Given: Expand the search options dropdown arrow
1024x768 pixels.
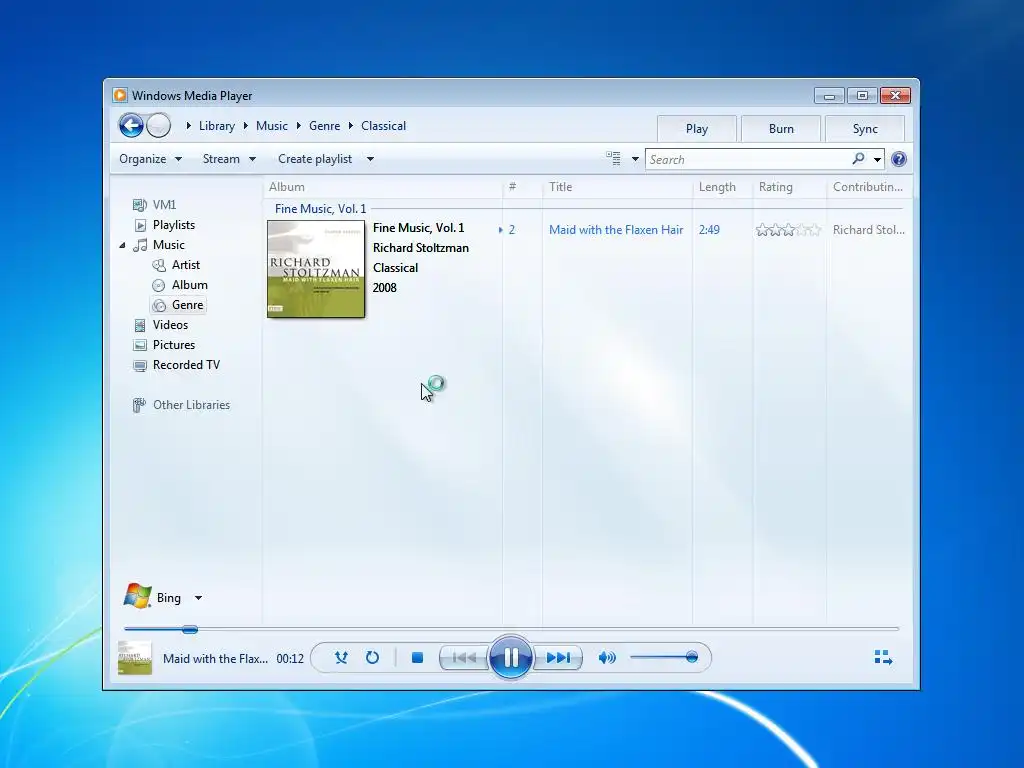Looking at the screenshot, I should [877, 159].
